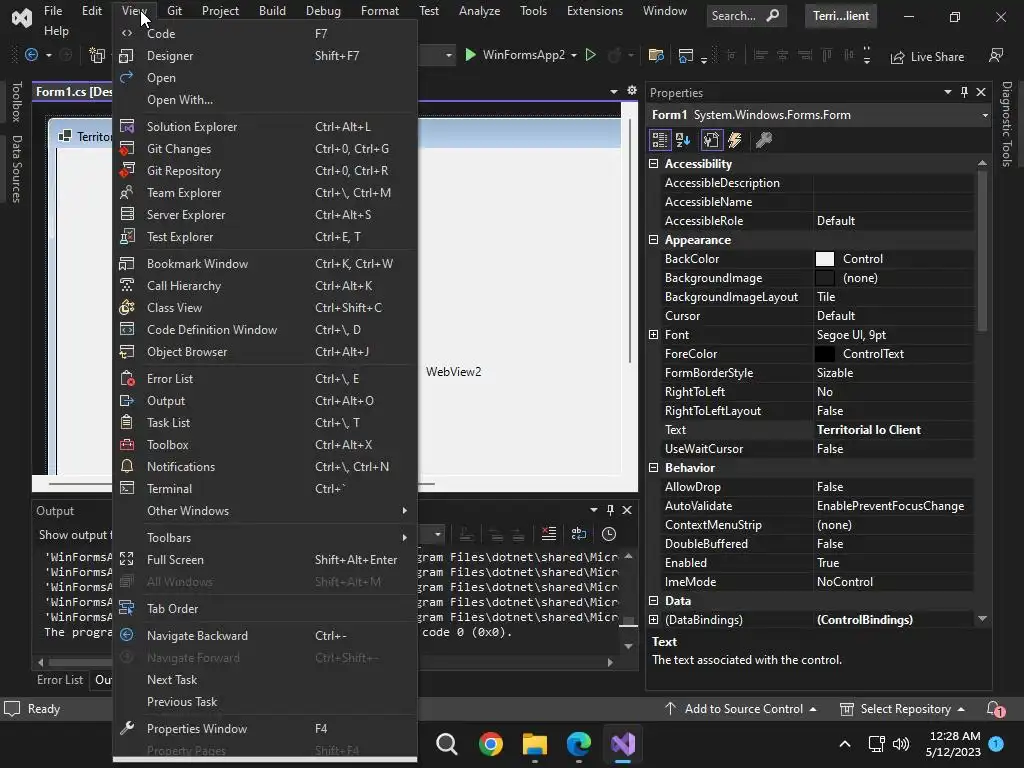Open the Debug menu
Screen dimensions: 1024x768
[x=323, y=11]
